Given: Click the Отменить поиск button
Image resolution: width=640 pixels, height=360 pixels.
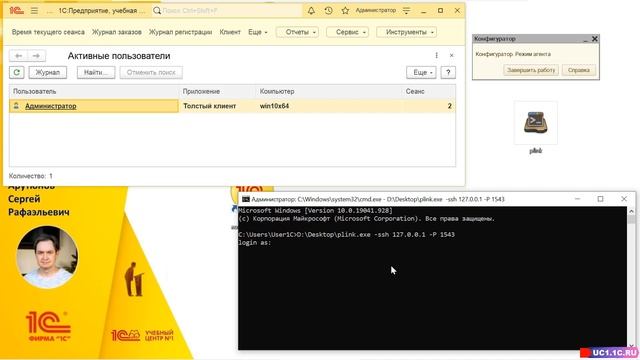Looking at the screenshot, I should pos(151,72).
